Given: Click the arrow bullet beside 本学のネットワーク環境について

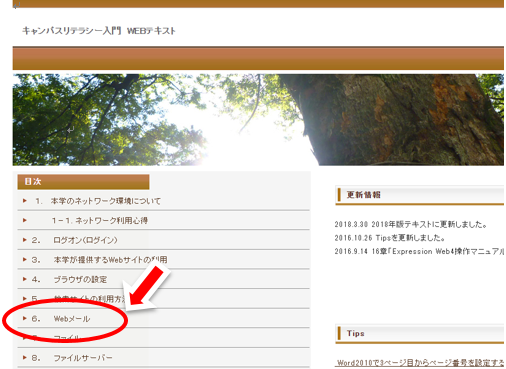Looking at the screenshot, I should tap(25, 201).
